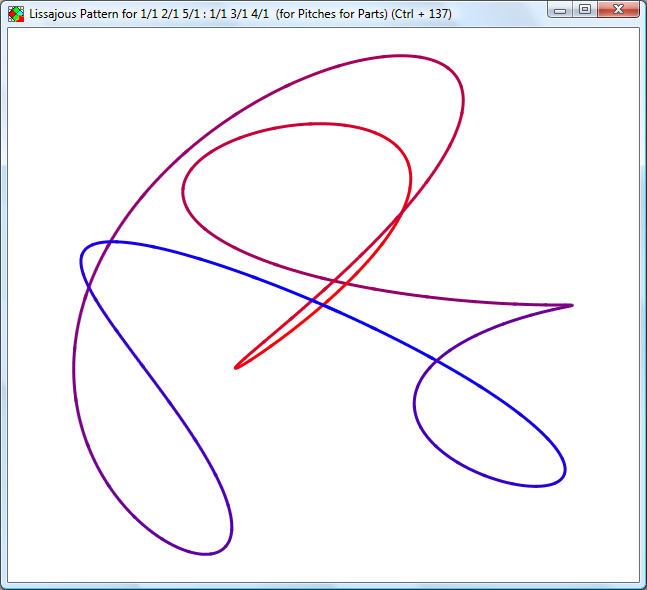Minimize the Lissajous Pattern window

coord(563,10)
